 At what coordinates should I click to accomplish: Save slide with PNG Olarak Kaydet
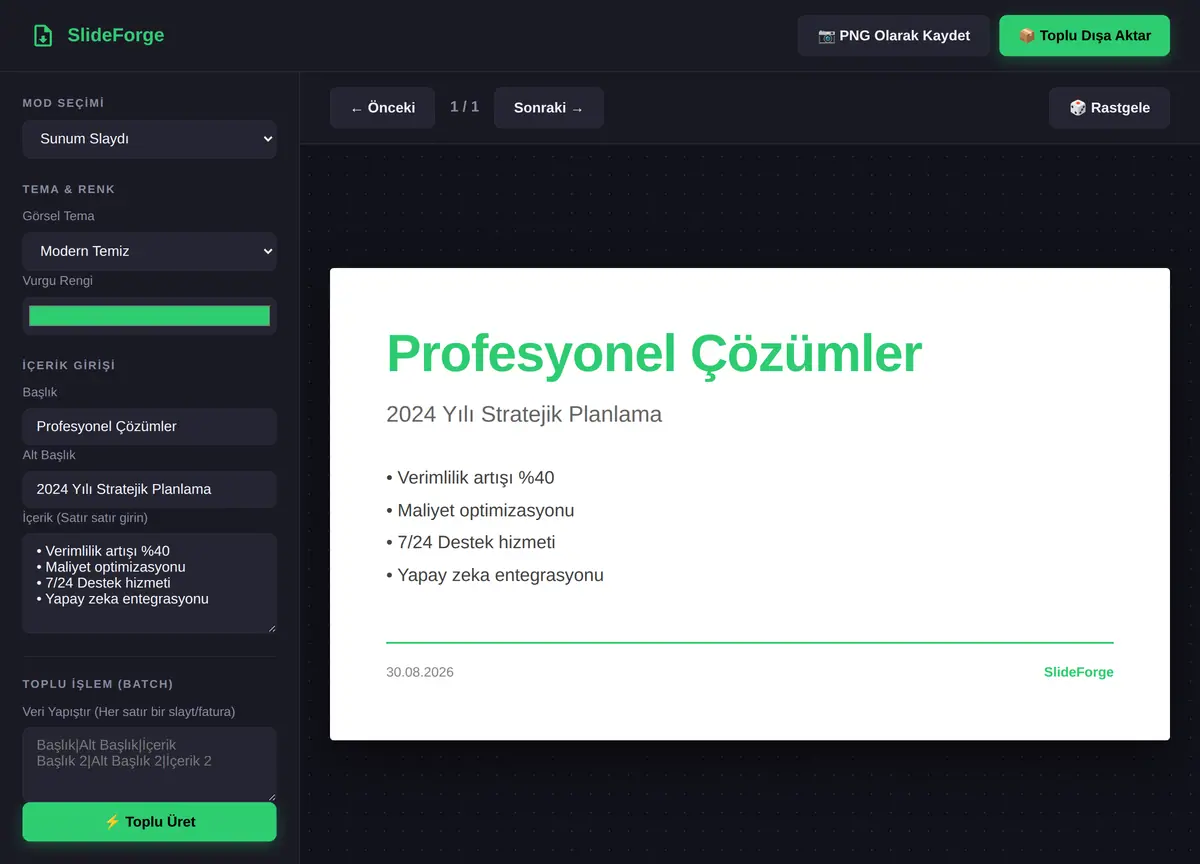894,36
